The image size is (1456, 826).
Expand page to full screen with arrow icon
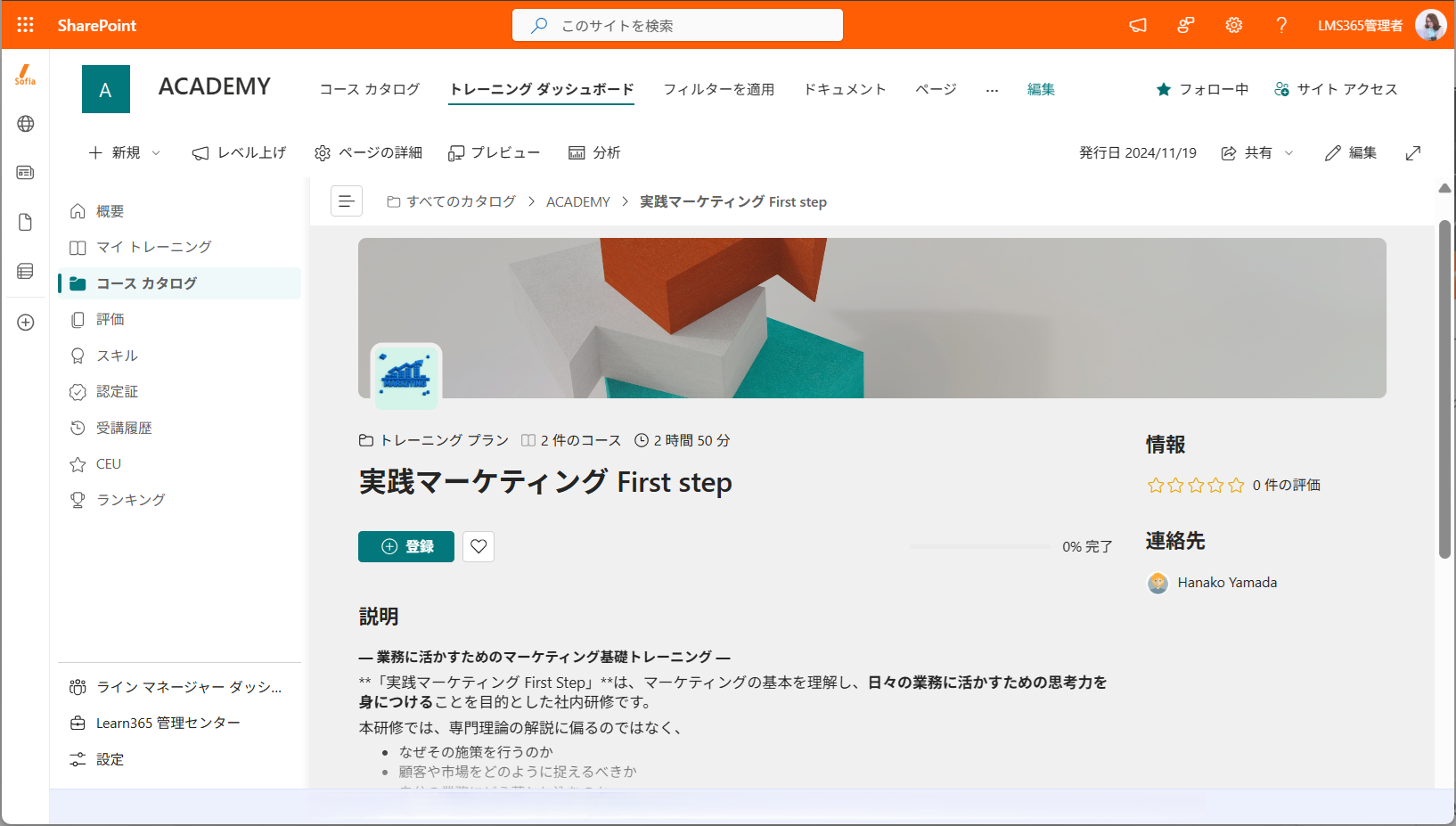[x=1413, y=153]
